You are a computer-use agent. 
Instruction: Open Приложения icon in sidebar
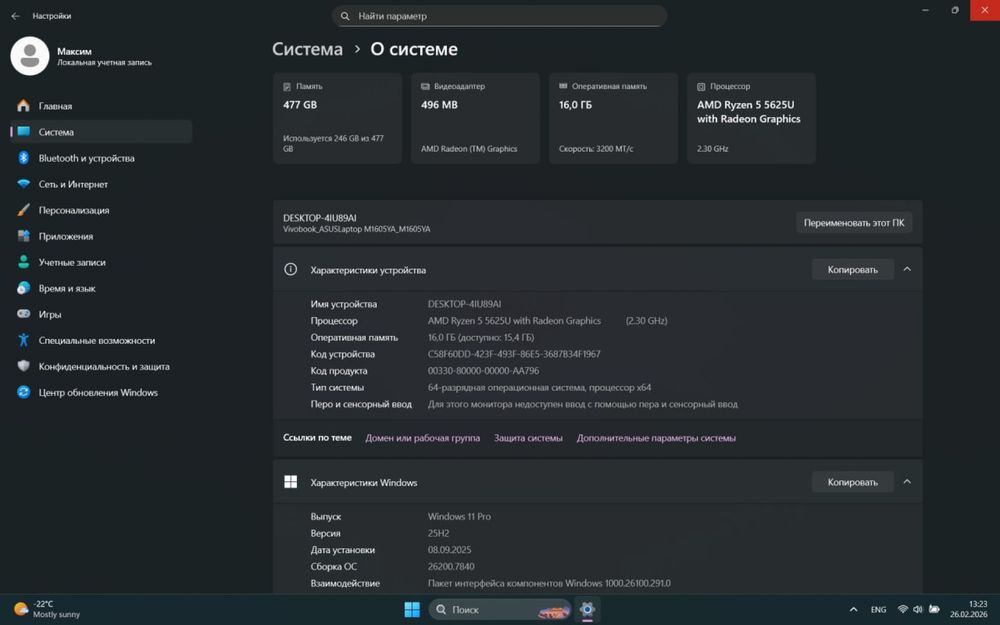pyautogui.click(x=24, y=236)
